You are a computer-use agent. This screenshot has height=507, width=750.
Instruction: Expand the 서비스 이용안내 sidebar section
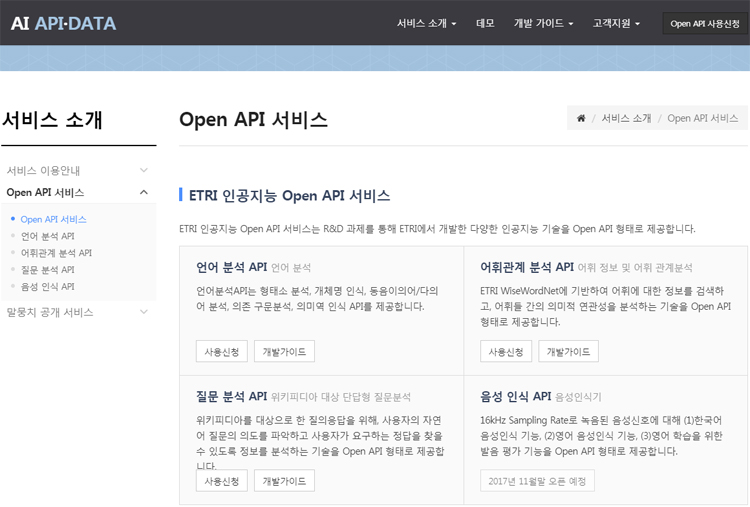(x=78, y=170)
